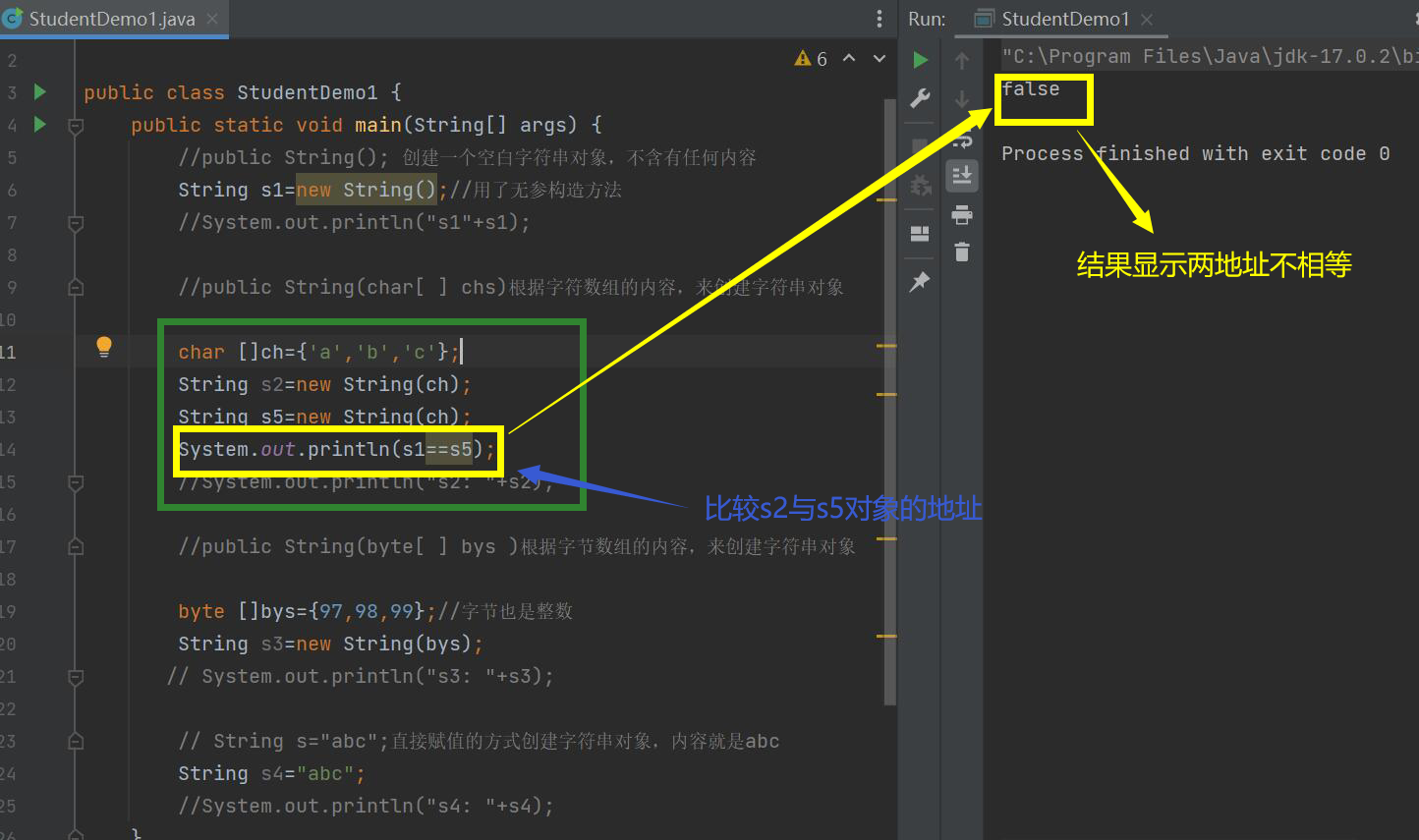Rerun StudentDemo1 using the green run icon in the Run panel
The width and height of the screenshot is (1419, 840).
click(921, 60)
